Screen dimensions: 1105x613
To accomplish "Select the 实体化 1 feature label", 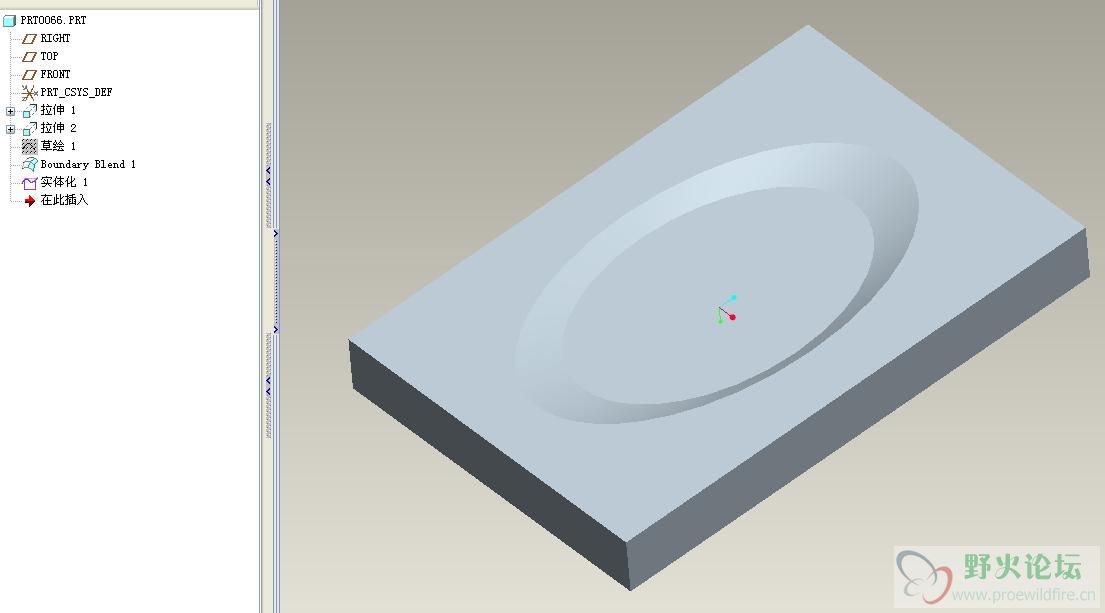I will [64, 182].
